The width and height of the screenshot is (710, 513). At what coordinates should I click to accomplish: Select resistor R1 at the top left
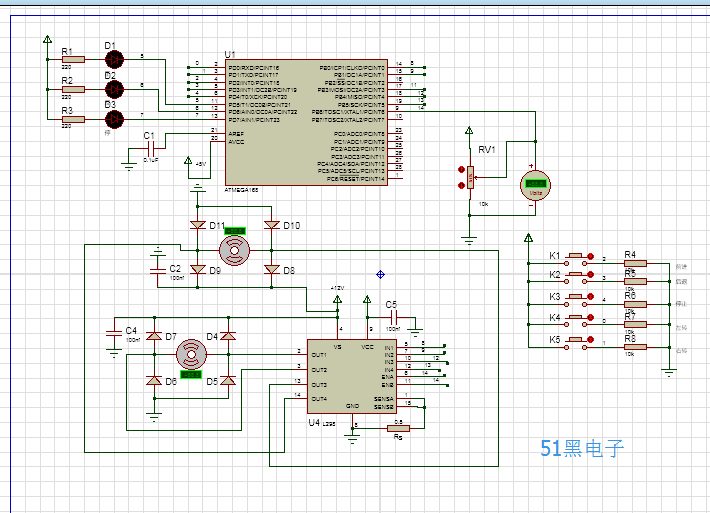(x=73, y=59)
